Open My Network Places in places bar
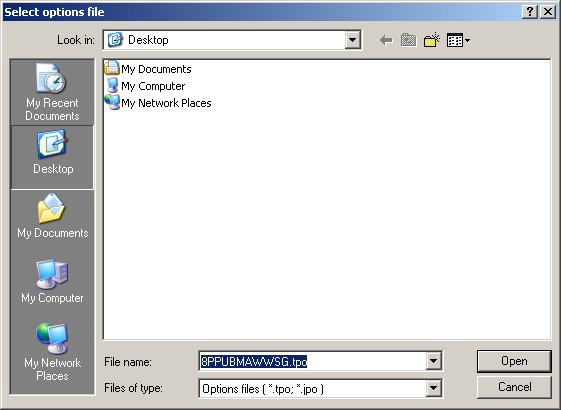561x410 pixels. [x=52, y=352]
